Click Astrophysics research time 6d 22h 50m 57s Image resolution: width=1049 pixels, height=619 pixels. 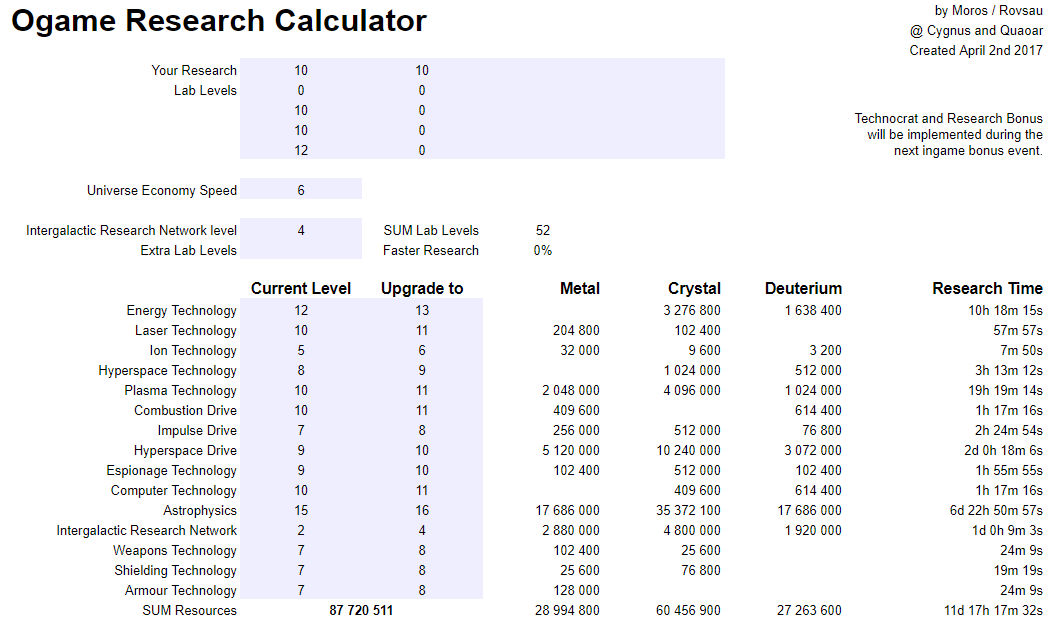click(x=996, y=511)
